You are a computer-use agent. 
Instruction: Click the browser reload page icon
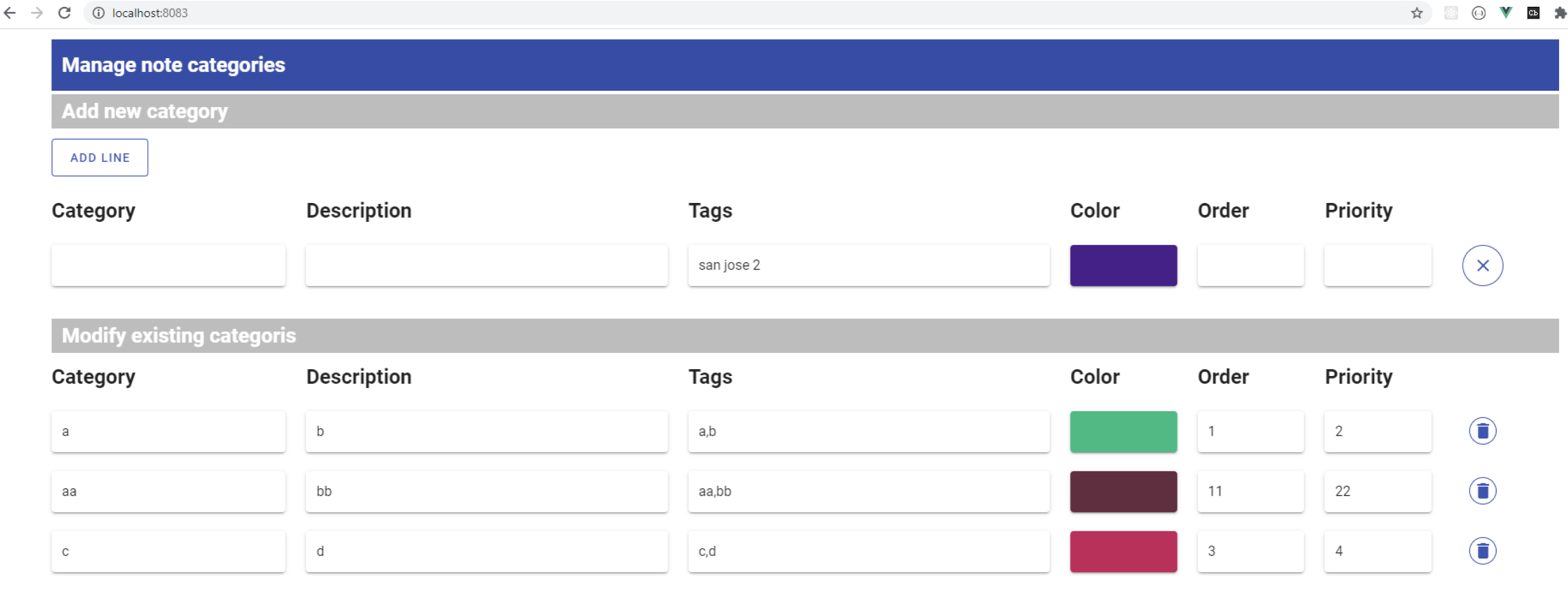click(x=64, y=13)
